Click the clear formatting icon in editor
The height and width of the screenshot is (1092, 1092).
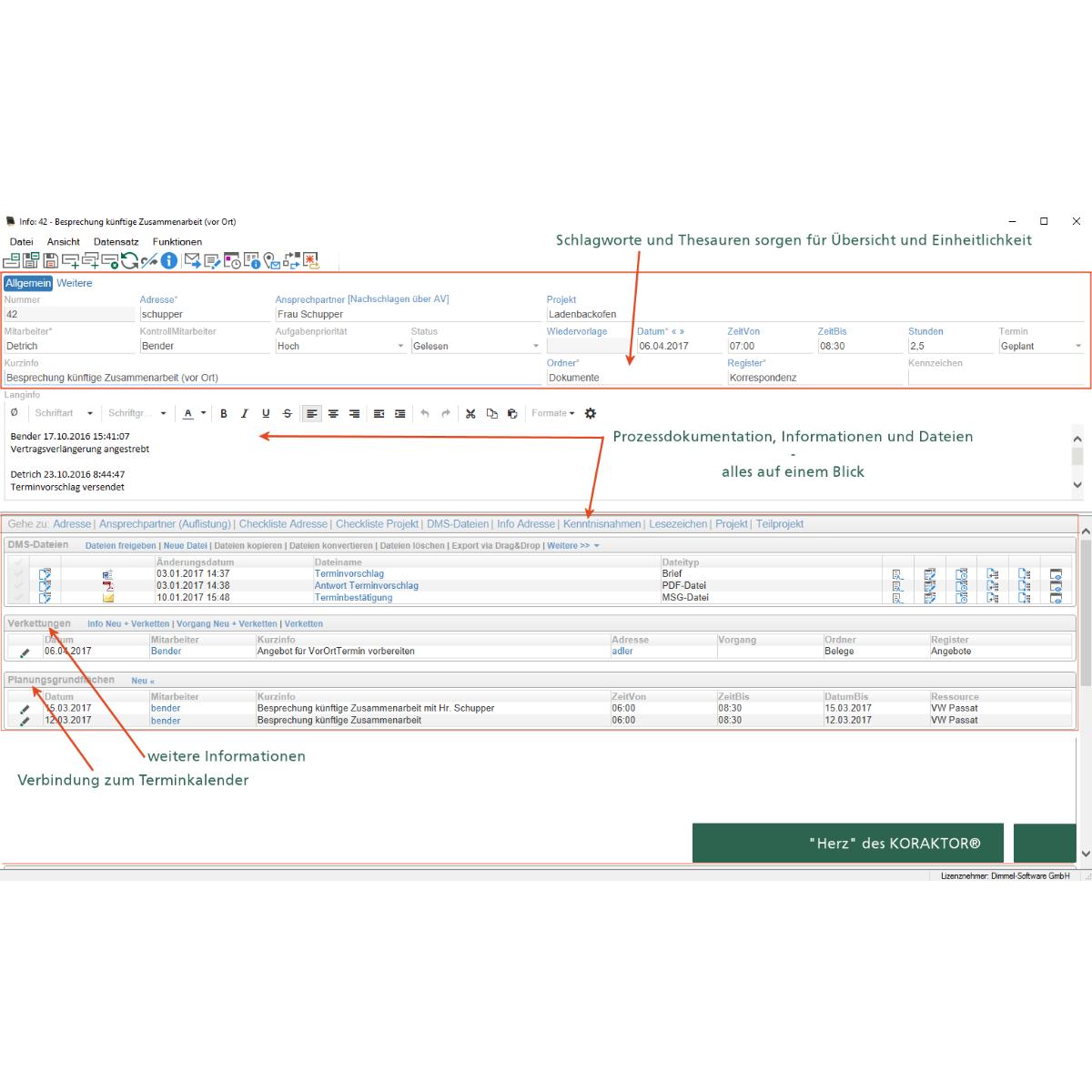(x=14, y=413)
